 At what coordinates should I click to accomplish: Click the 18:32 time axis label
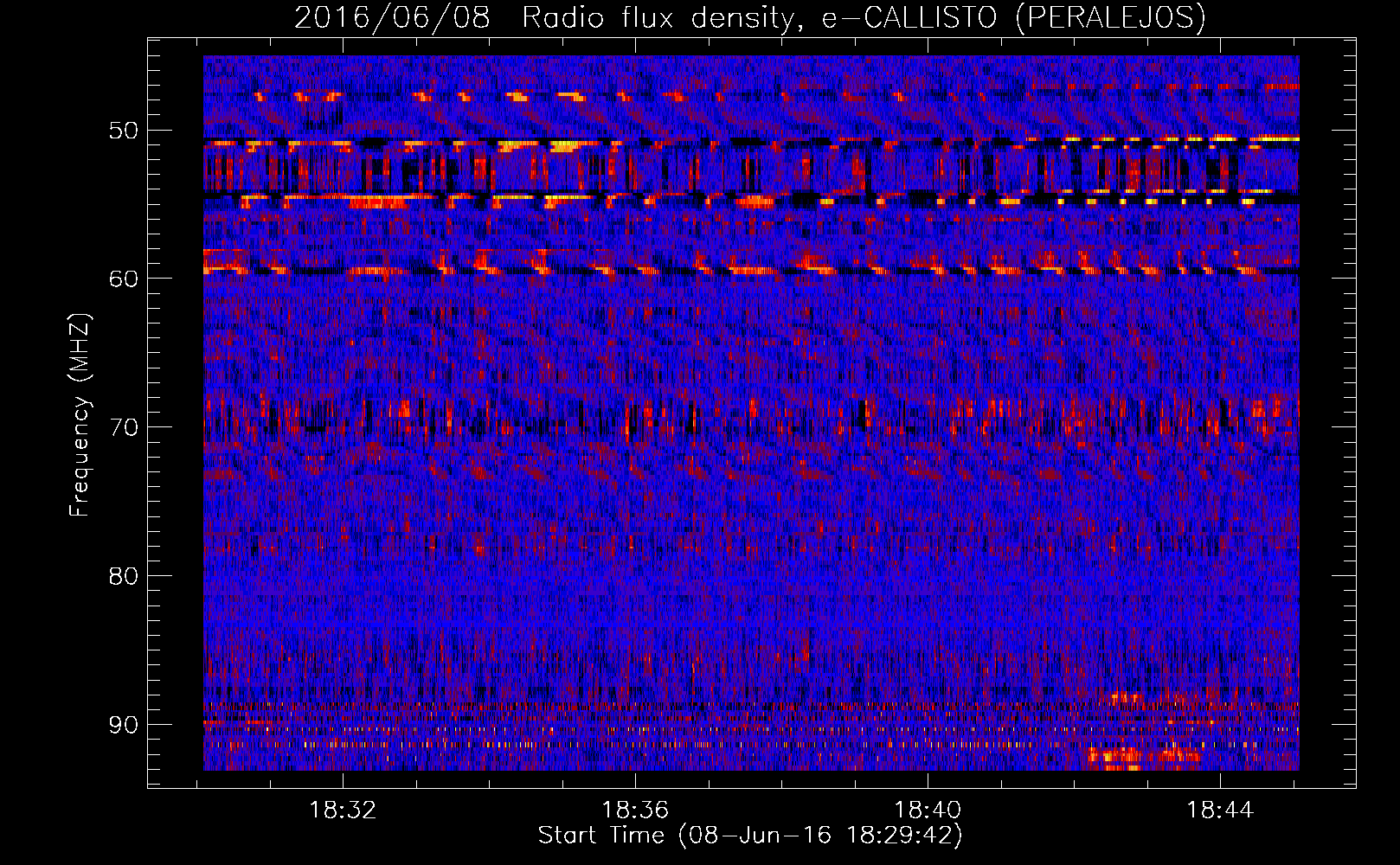click(x=343, y=810)
